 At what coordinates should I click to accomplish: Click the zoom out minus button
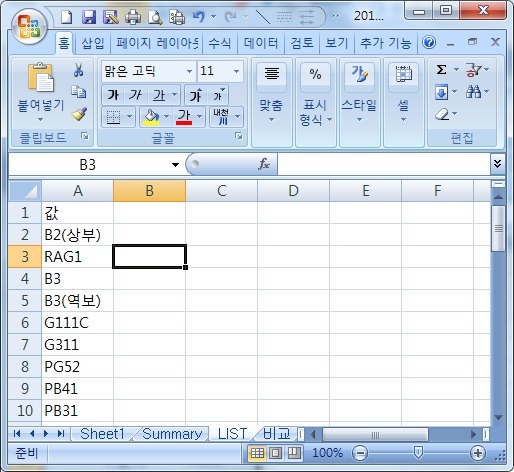click(x=360, y=453)
